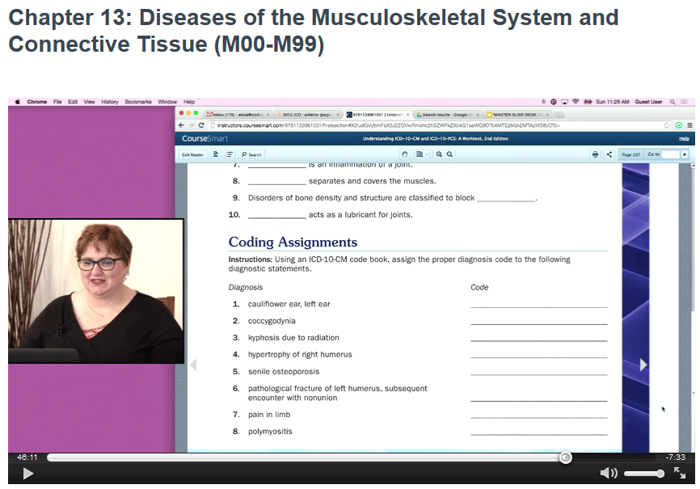This screenshot has height=489, width=700.
Task: Click the notes page icon beside Exit Reader
Action: 216,155
